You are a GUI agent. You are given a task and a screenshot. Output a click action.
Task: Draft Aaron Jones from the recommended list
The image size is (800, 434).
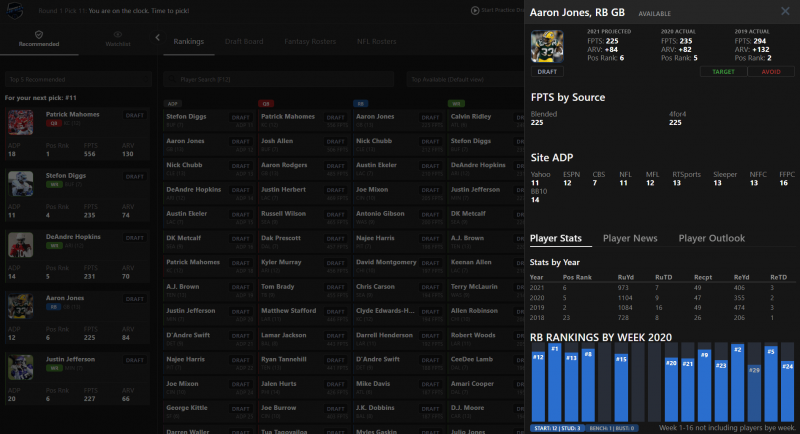(135, 299)
